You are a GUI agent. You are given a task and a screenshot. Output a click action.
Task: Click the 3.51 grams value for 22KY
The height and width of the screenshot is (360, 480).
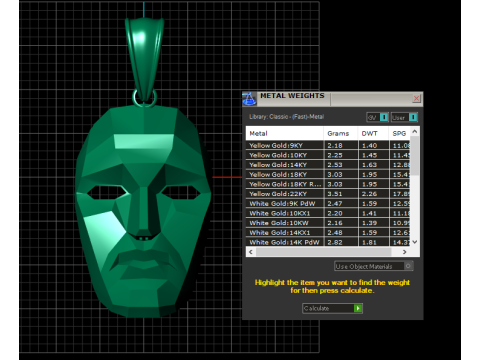pos(335,194)
